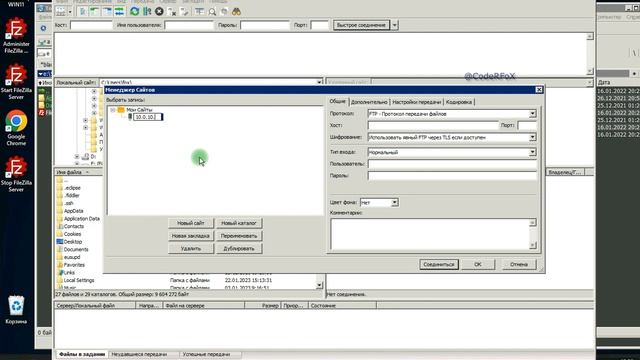The image size is (640, 360).
Task: Click the Отмена button
Action: point(519,264)
